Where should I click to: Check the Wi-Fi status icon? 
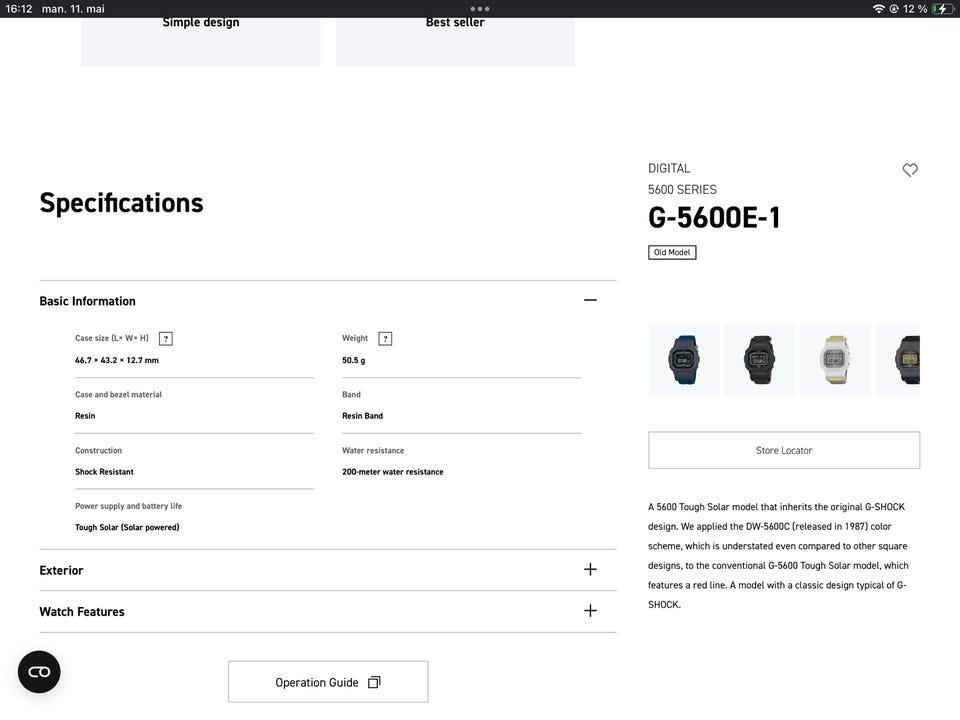pos(879,9)
